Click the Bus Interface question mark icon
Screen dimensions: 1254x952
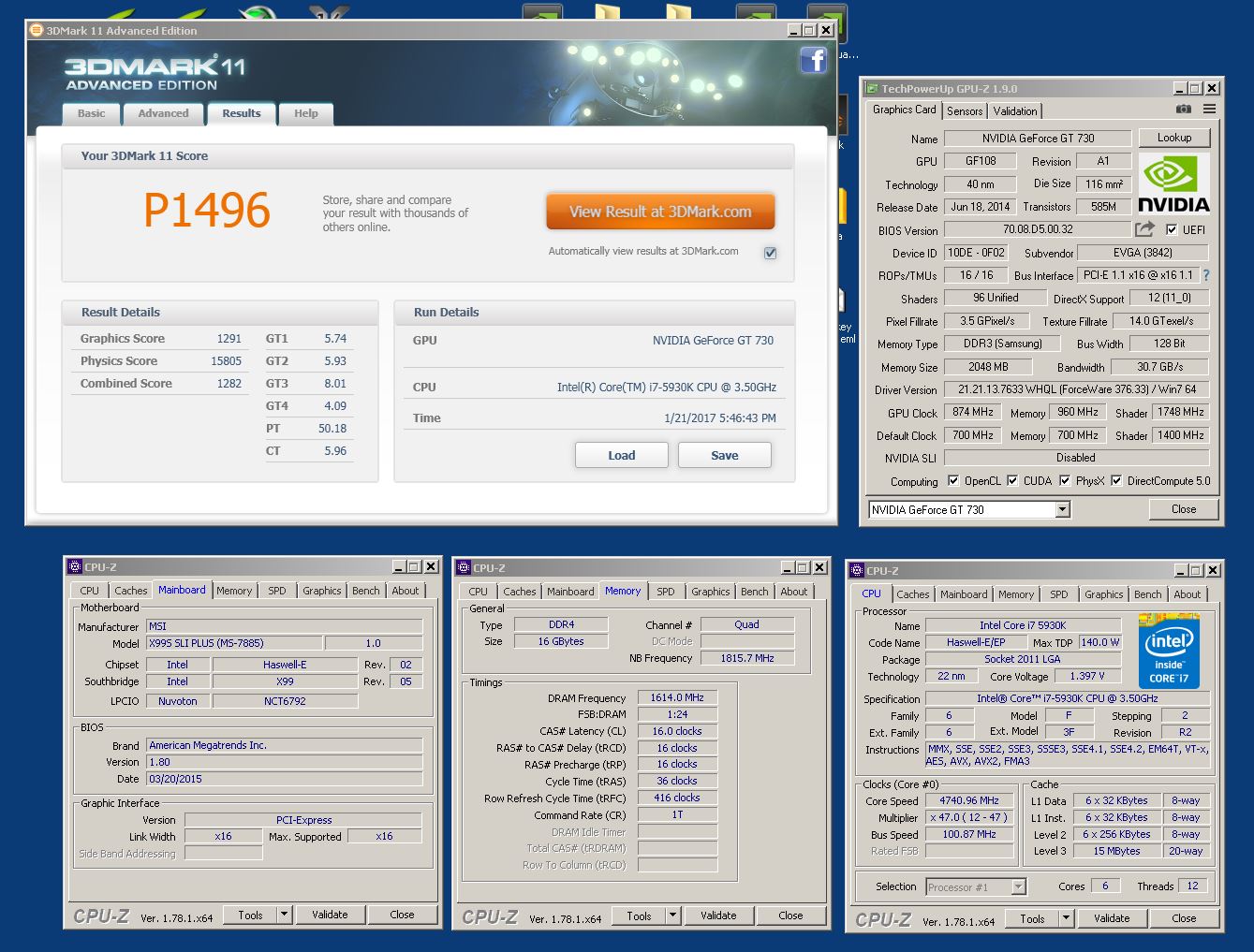click(x=1206, y=275)
